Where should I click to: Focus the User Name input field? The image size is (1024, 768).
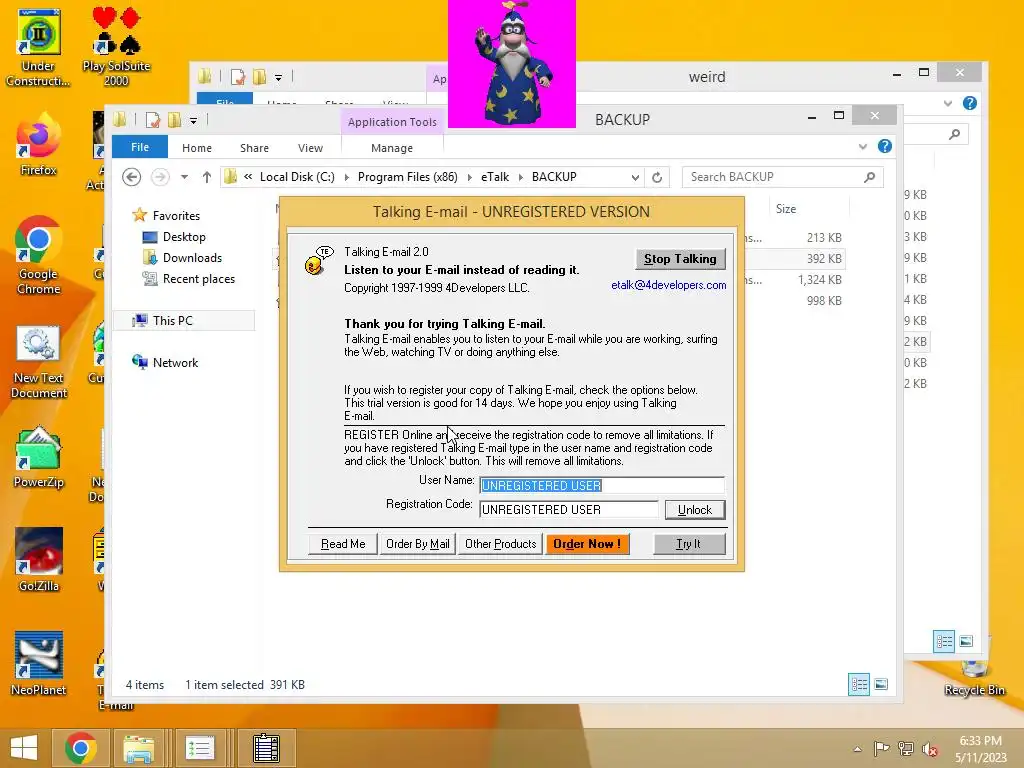[x=601, y=485]
